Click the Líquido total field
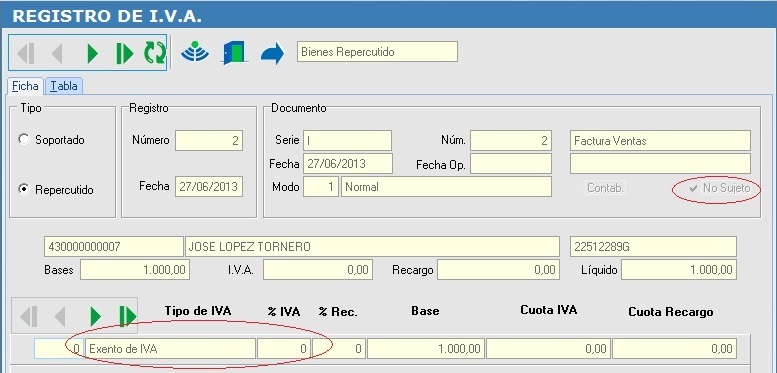This screenshot has width=777, height=373. tap(679, 270)
